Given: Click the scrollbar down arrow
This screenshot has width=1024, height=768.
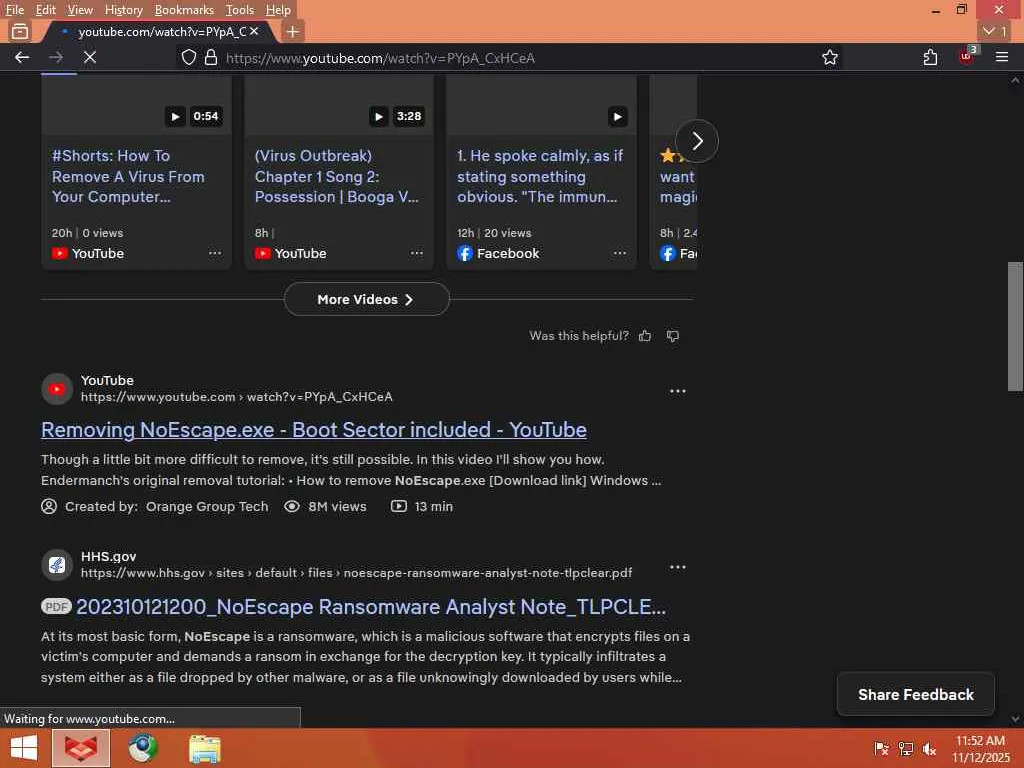Looking at the screenshot, I should (1015, 719).
